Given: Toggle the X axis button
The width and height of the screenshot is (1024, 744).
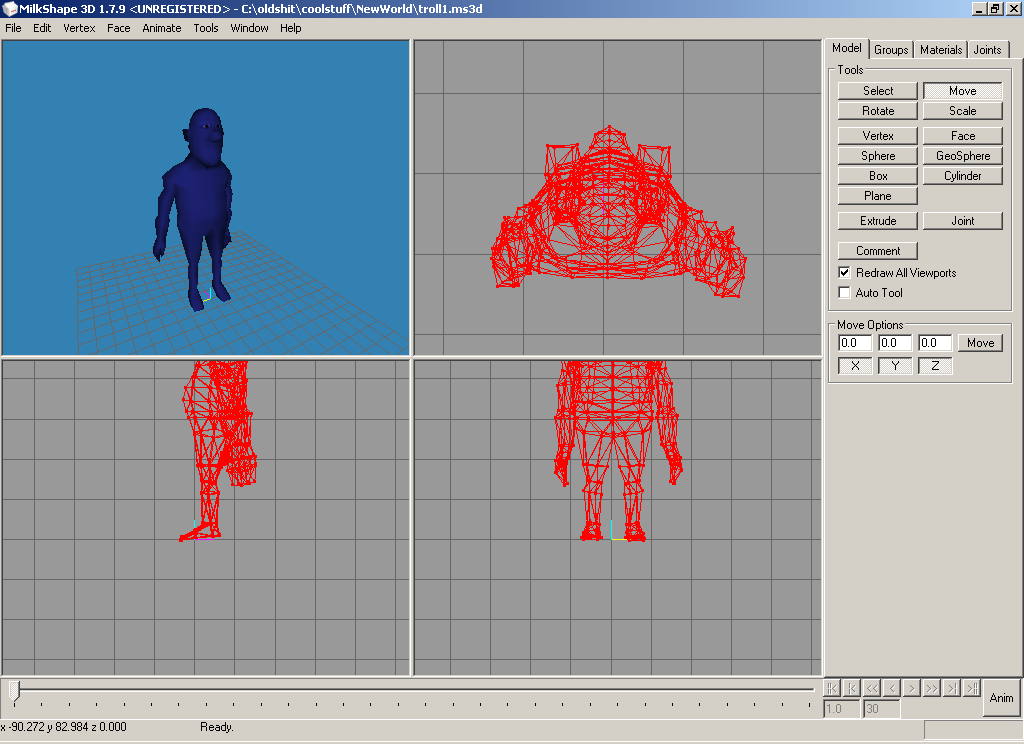Looking at the screenshot, I should point(855,366).
